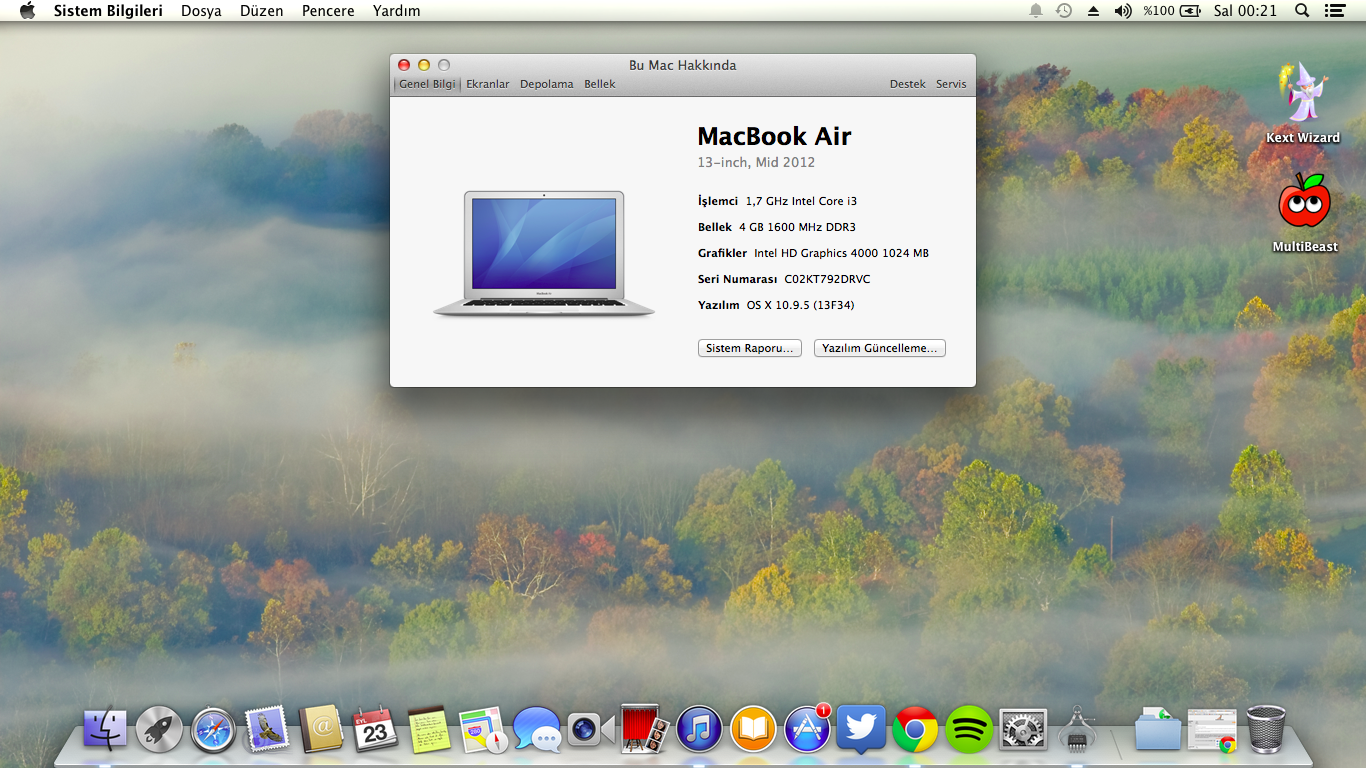Open System Preferences gear icon

click(1023, 730)
